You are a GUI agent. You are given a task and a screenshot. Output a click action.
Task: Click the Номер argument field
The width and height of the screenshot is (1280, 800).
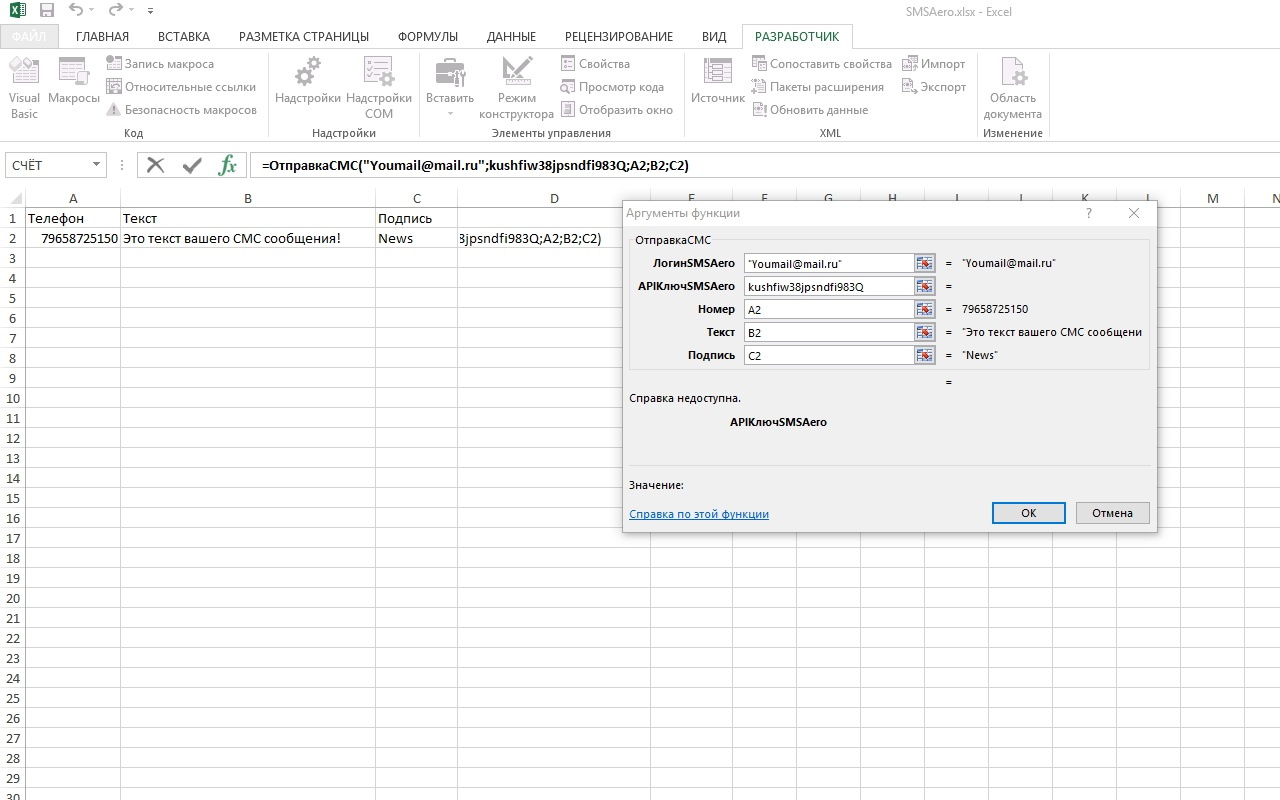coord(829,309)
